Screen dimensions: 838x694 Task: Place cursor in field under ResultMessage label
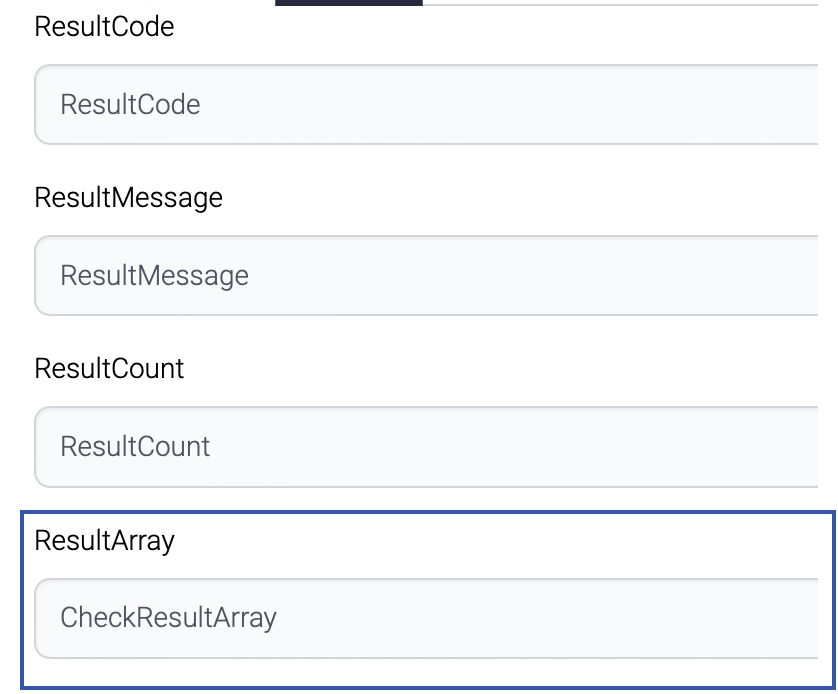[x=500, y=276]
